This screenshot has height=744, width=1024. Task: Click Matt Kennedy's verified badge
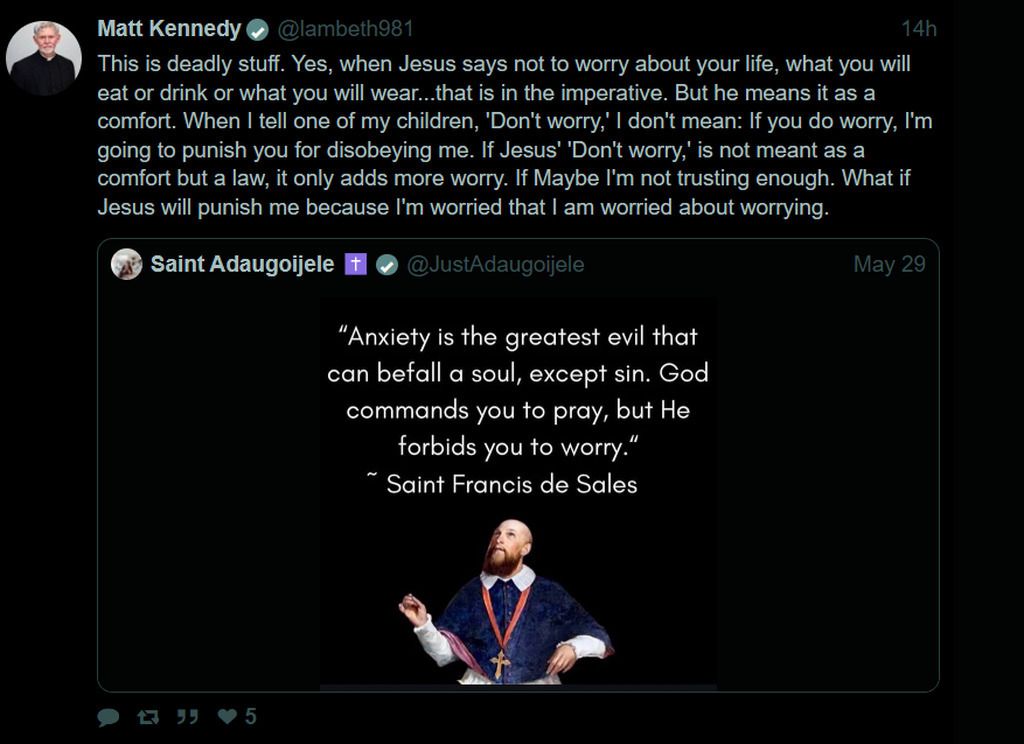pyautogui.click(x=258, y=30)
